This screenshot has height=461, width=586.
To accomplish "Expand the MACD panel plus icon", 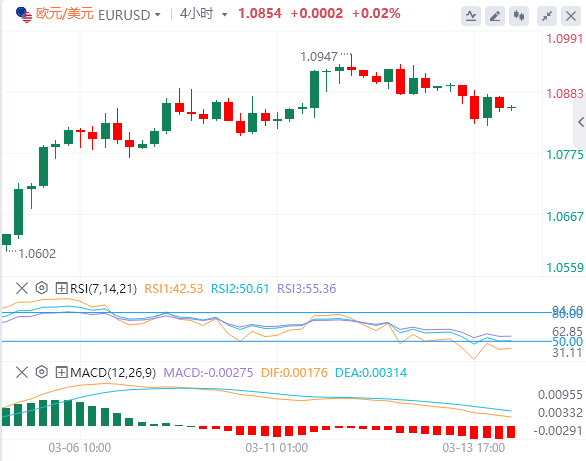I will pyautogui.click(x=61, y=372).
